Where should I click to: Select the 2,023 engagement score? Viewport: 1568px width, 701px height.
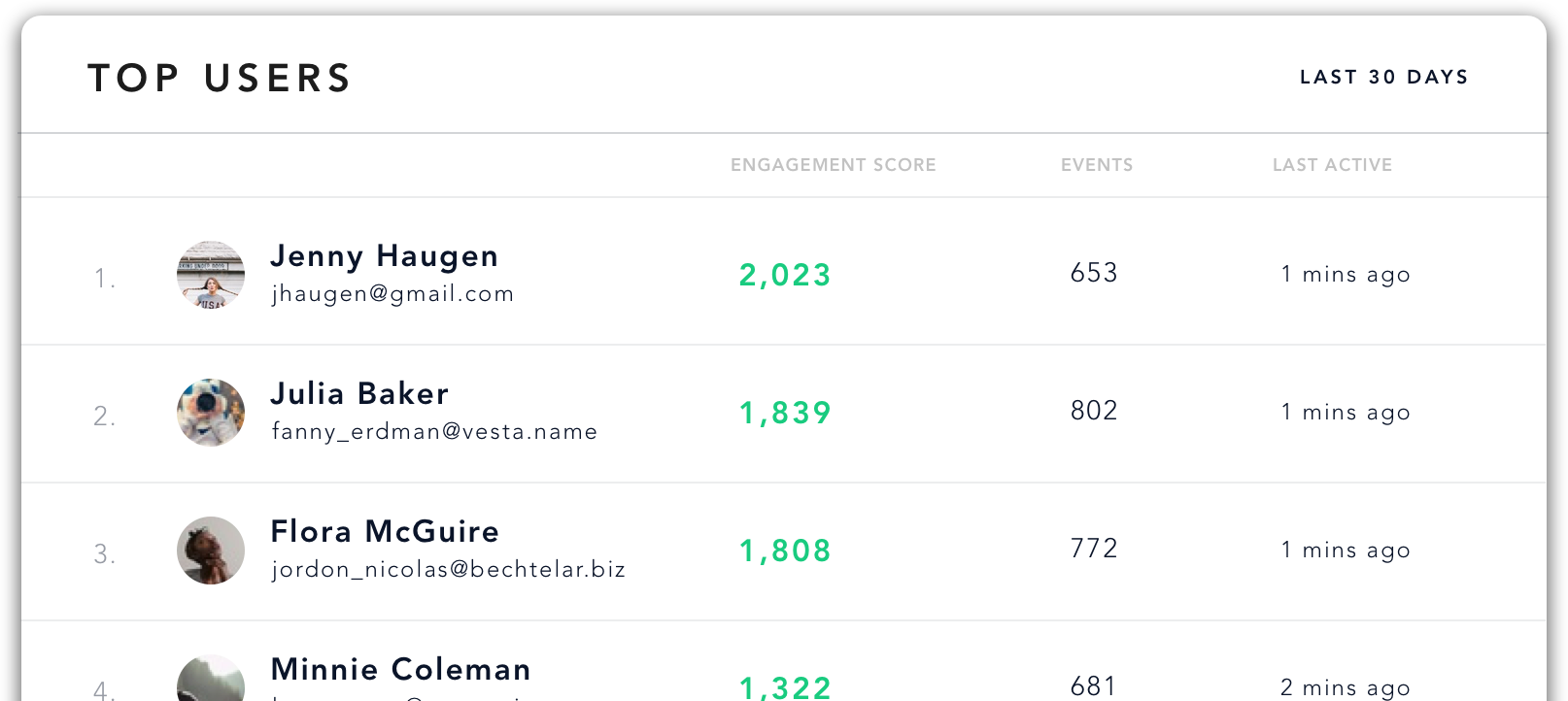tap(785, 276)
